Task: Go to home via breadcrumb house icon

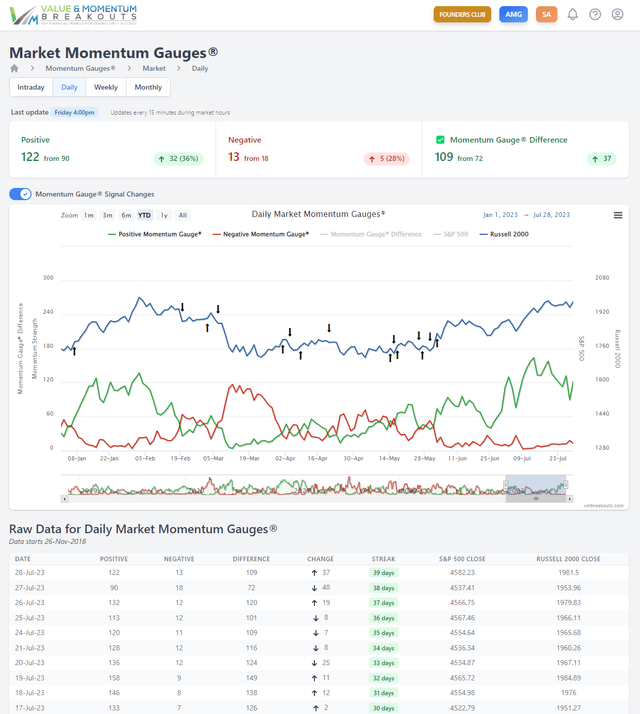Action: point(14,68)
